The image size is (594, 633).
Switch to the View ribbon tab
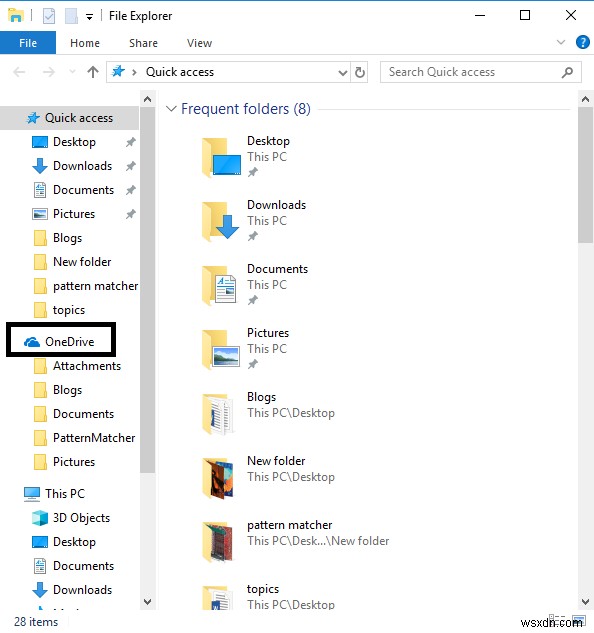[199, 43]
